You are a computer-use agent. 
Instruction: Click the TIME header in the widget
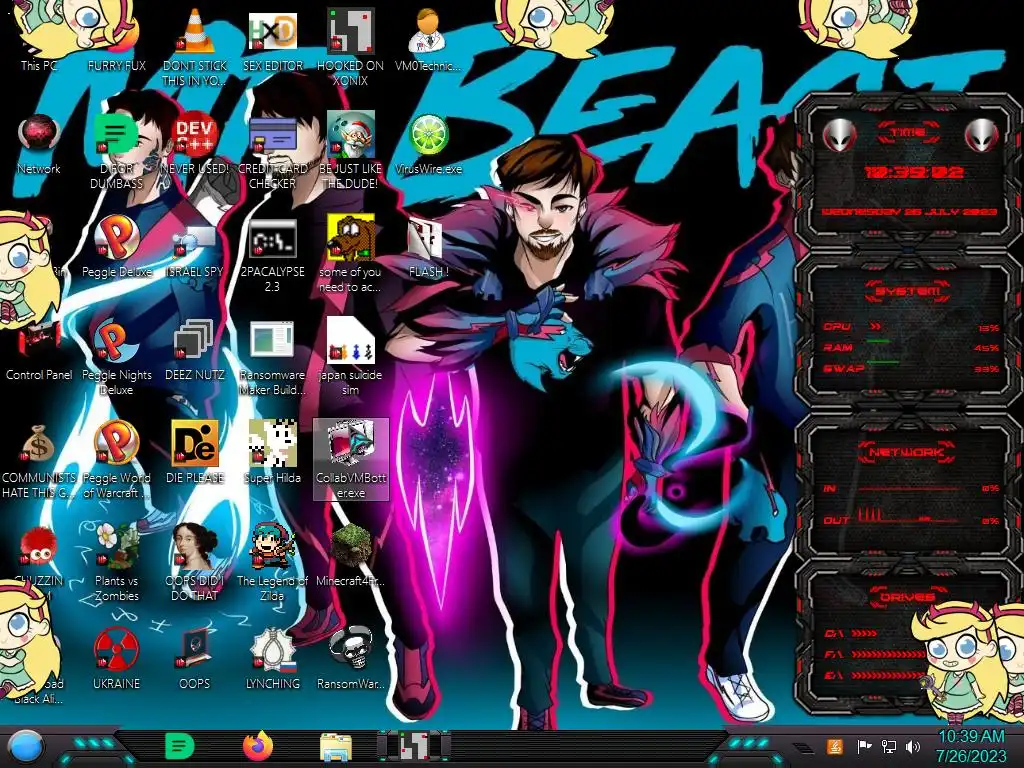coord(908,133)
